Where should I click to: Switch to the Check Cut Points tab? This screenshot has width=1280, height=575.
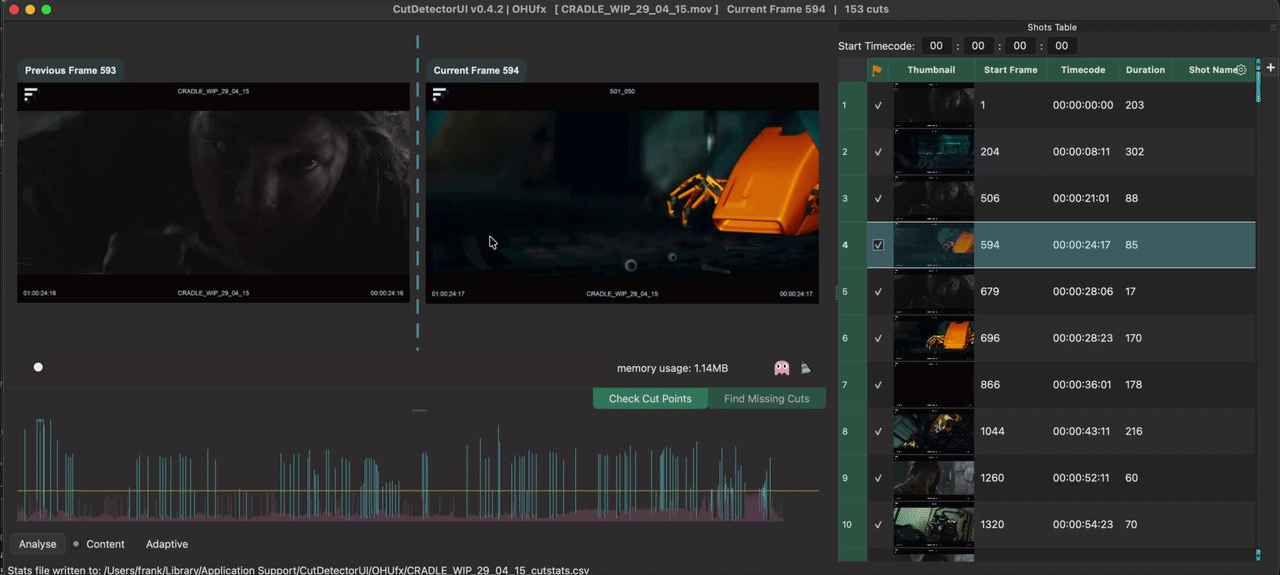pyautogui.click(x=650, y=399)
